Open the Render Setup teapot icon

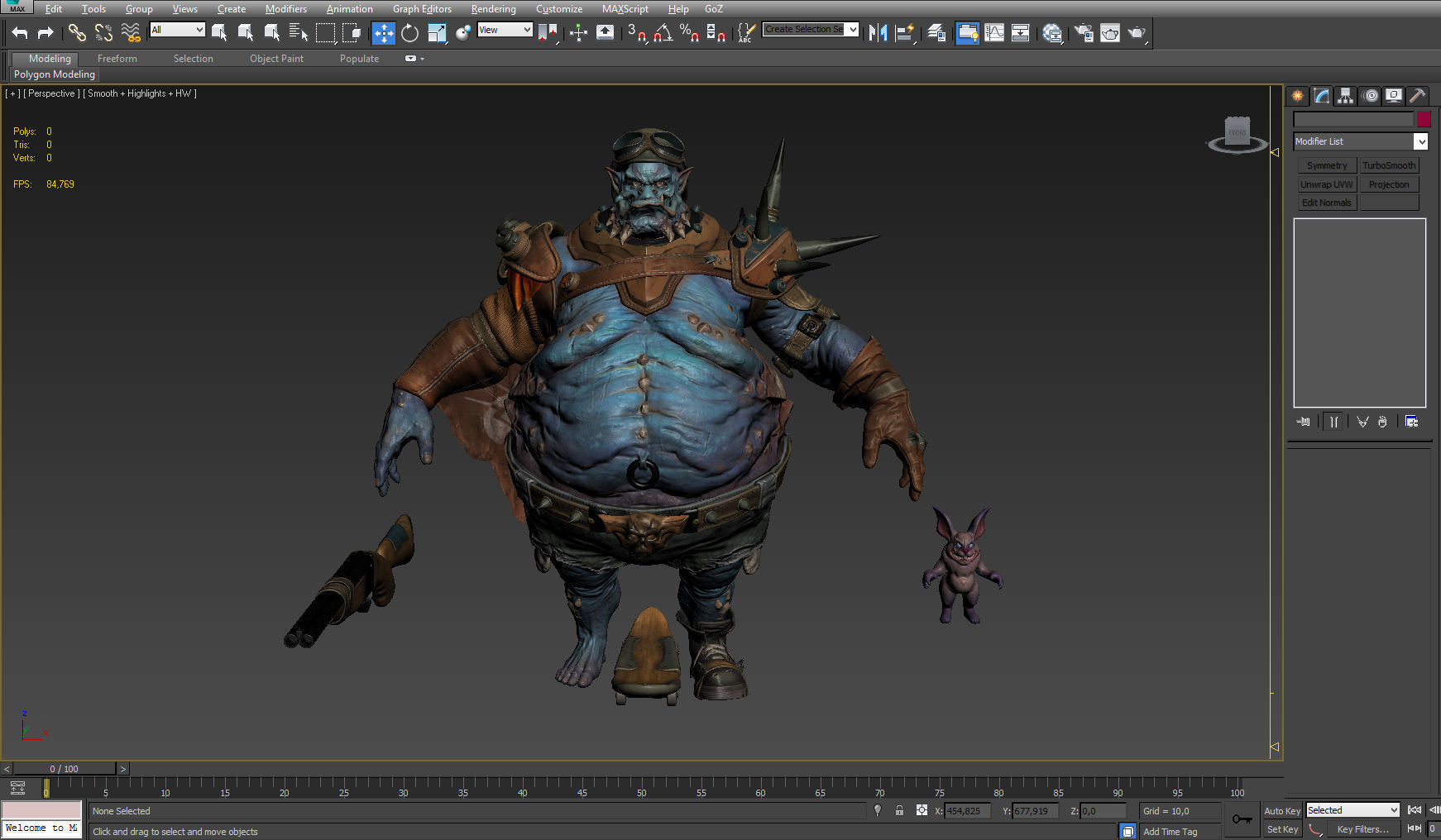[x=1083, y=32]
